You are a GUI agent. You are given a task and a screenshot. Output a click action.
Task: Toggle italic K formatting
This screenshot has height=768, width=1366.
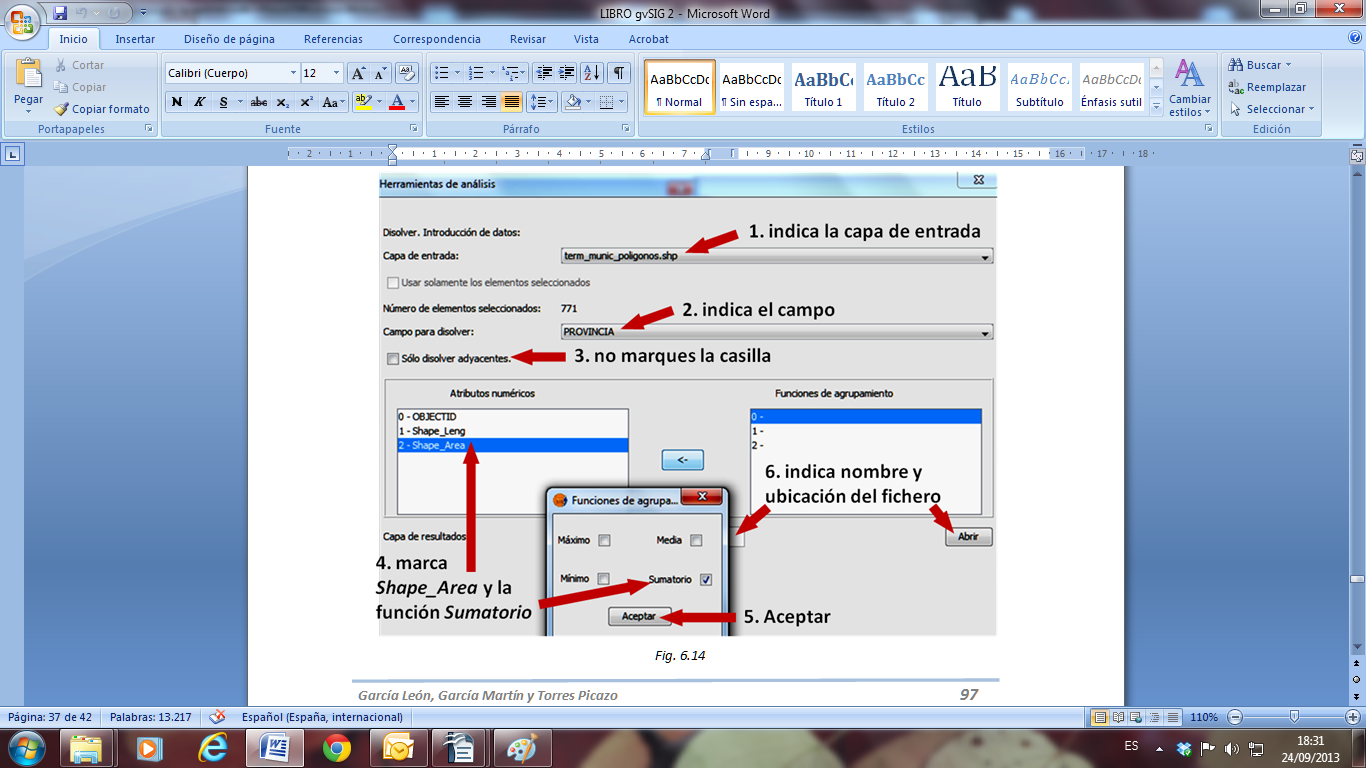[x=200, y=102]
